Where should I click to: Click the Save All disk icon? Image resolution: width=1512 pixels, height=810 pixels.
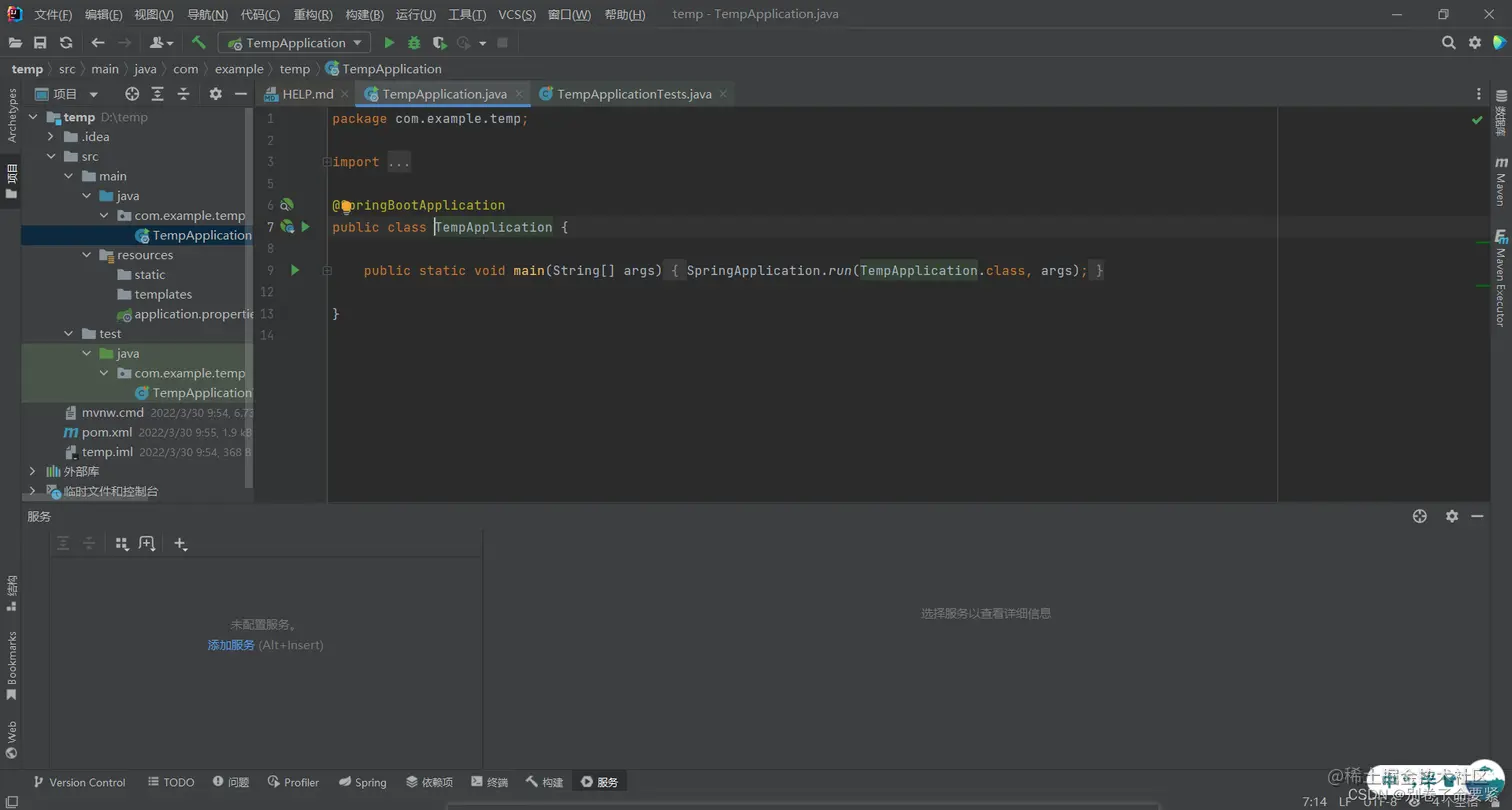click(x=40, y=43)
